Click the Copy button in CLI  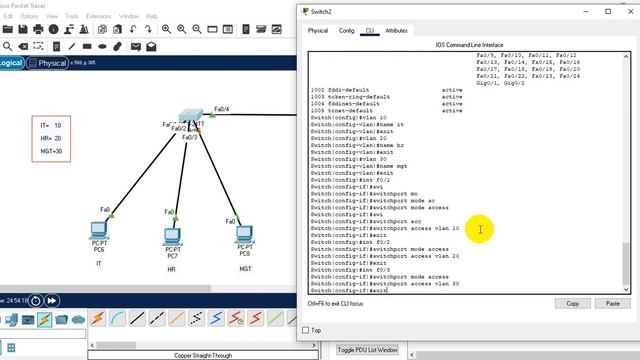(572, 304)
